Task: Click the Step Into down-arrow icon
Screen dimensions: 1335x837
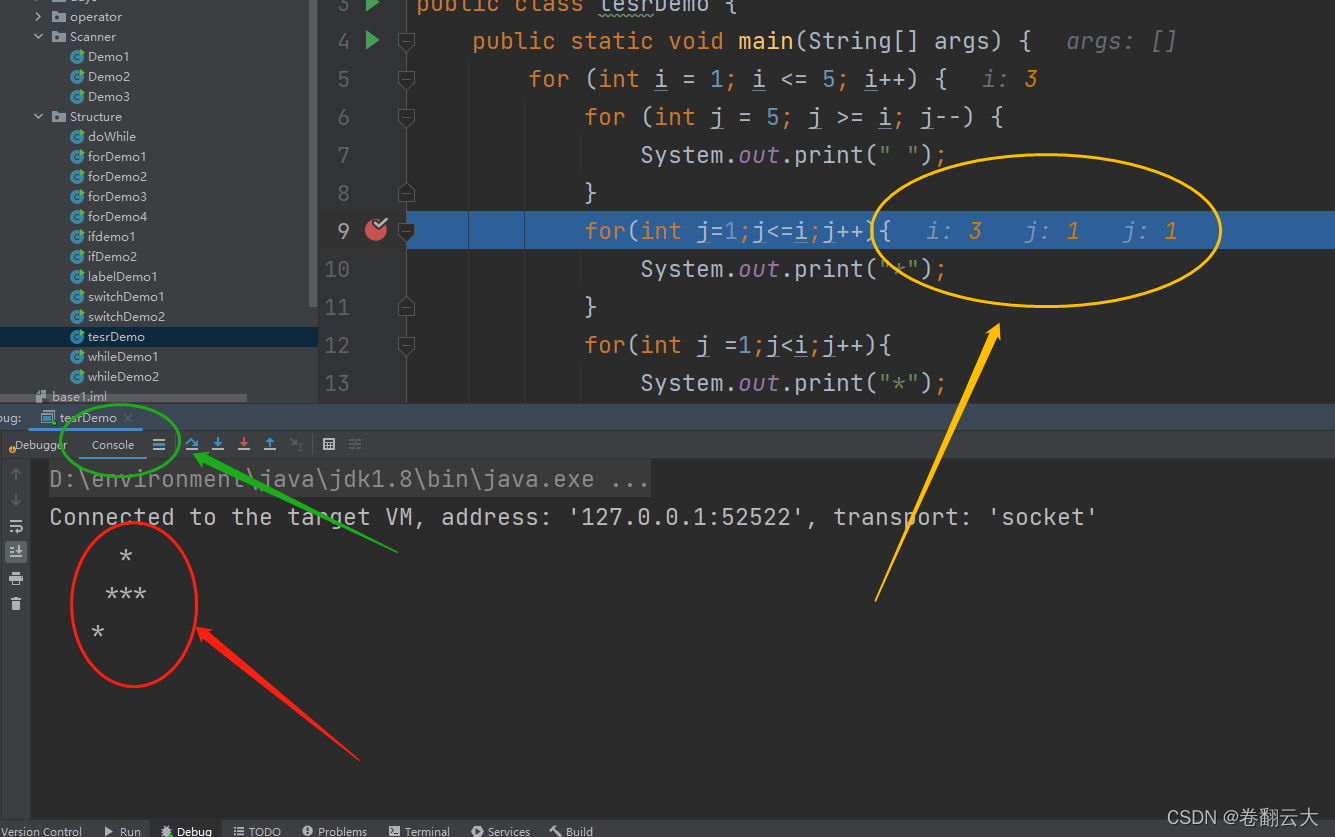Action: 217,444
